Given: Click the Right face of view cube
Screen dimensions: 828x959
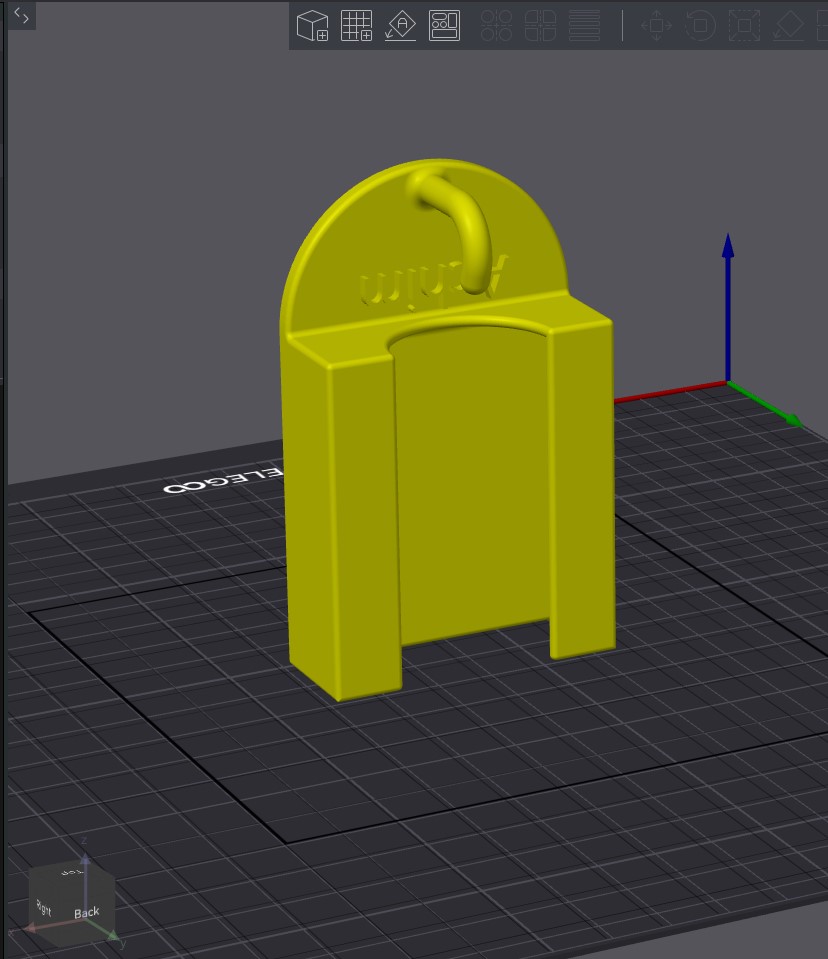Looking at the screenshot, I should (45, 906).
